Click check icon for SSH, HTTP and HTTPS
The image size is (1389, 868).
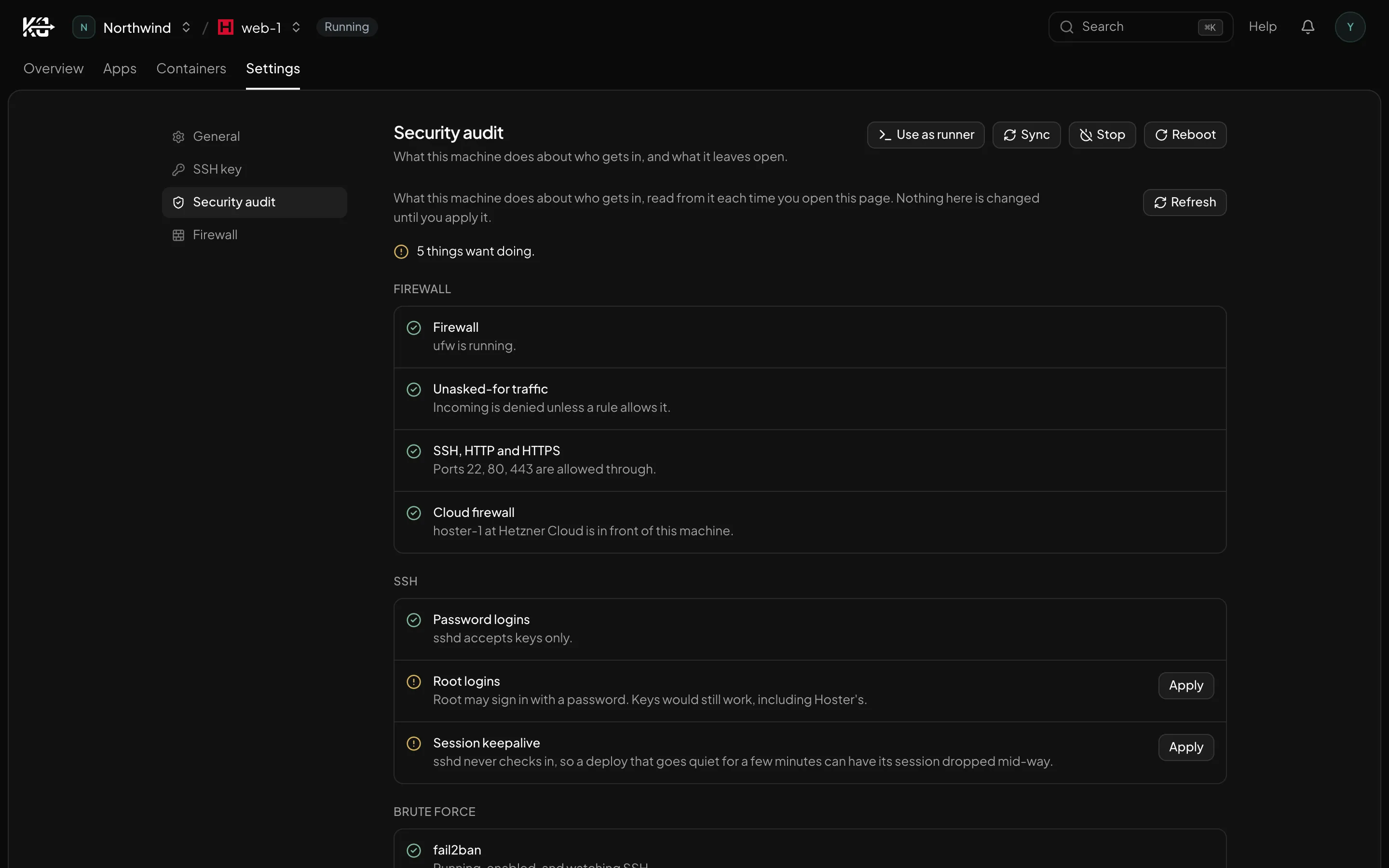(414, 451)
